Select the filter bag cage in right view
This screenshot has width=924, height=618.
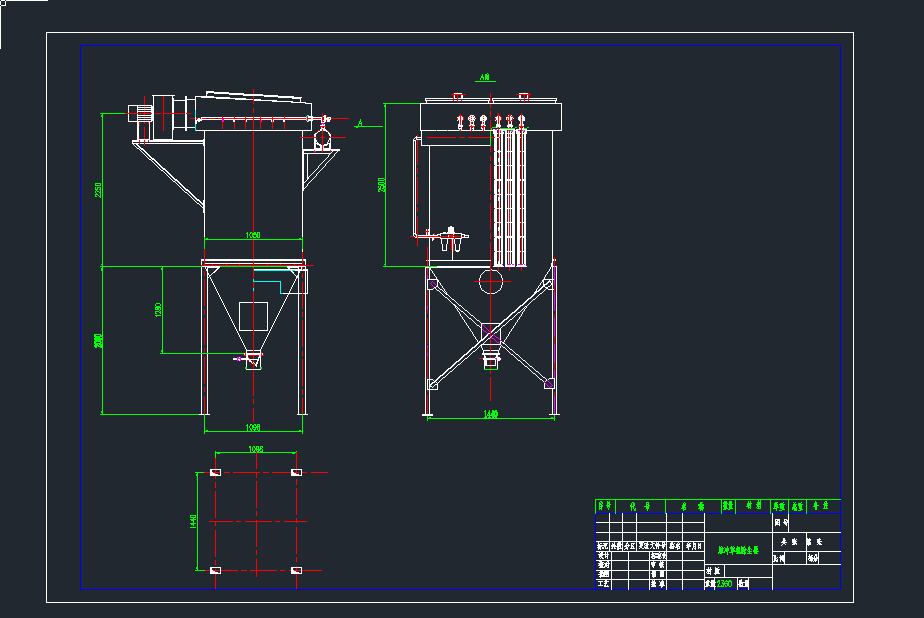click(x=511, y=195)
